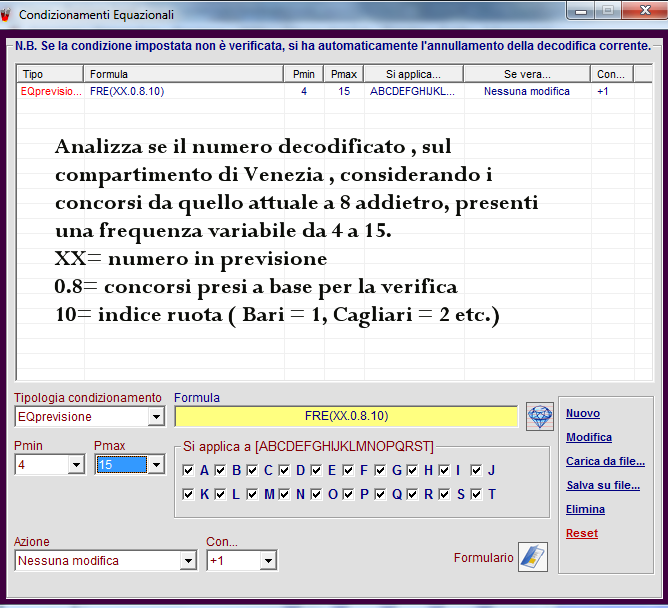Viewport: 668px width, 608px height.
Task: Expand the Azione dropdown list
Action: [187, 561]
